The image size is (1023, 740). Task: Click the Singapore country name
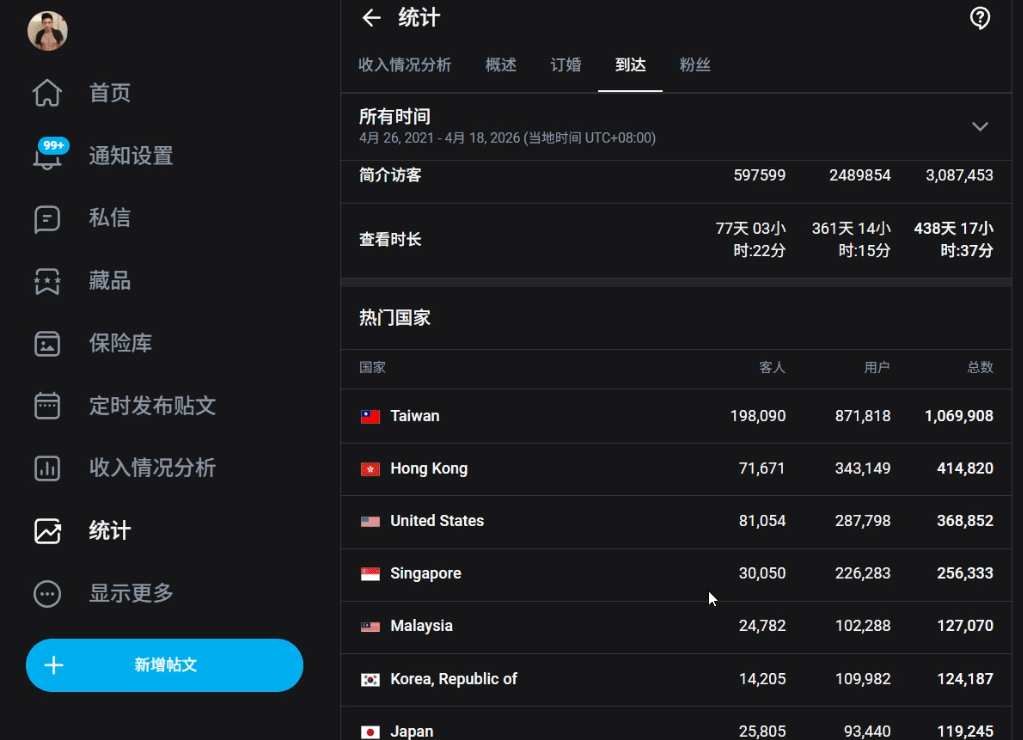tap(425, 574)
